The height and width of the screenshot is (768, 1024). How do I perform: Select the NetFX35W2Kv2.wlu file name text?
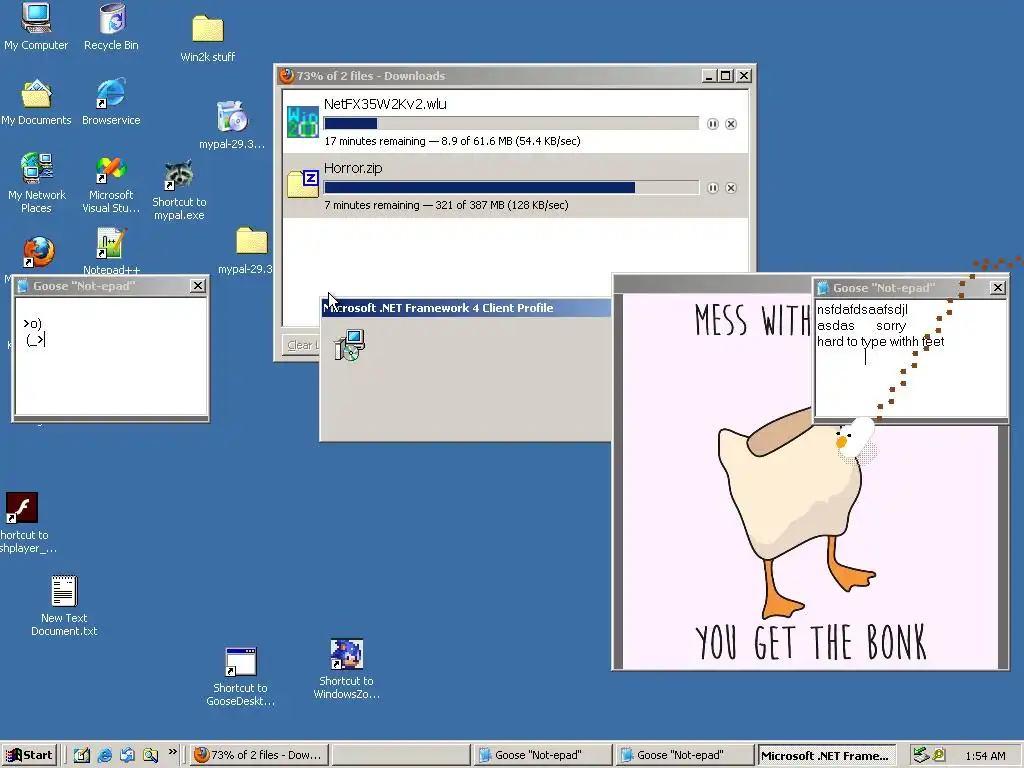[x=385, y=104]
